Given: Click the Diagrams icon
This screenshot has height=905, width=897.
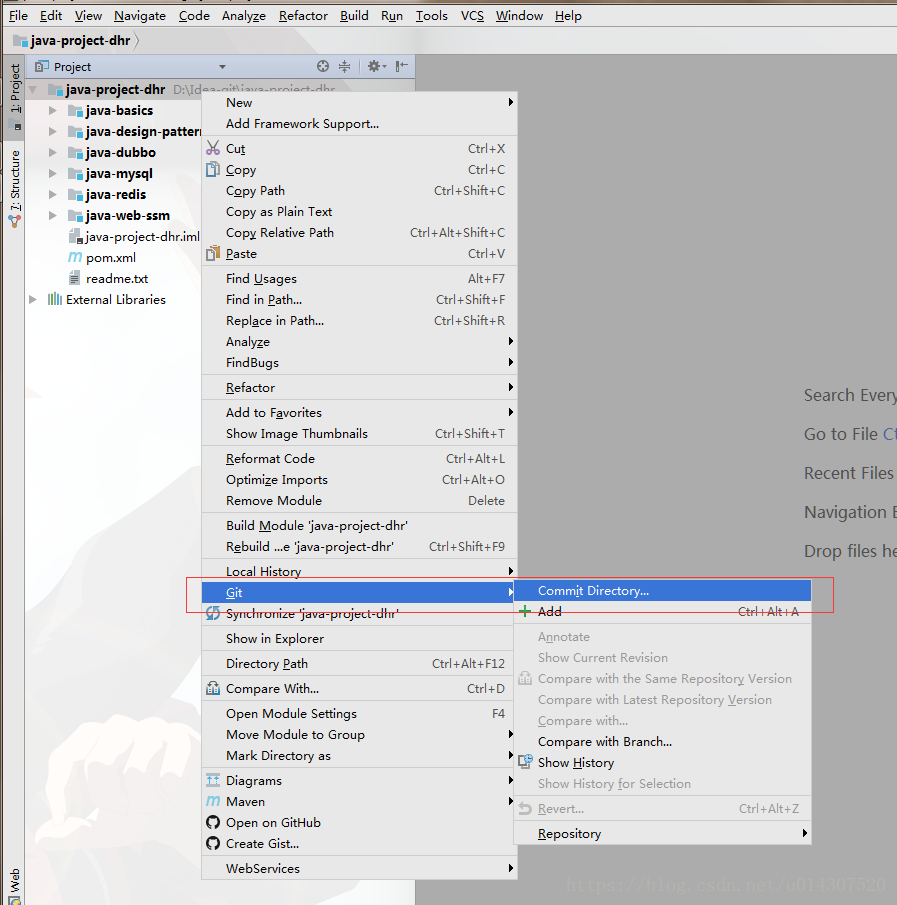Looking at the screenshot, I should pos(213,780).
